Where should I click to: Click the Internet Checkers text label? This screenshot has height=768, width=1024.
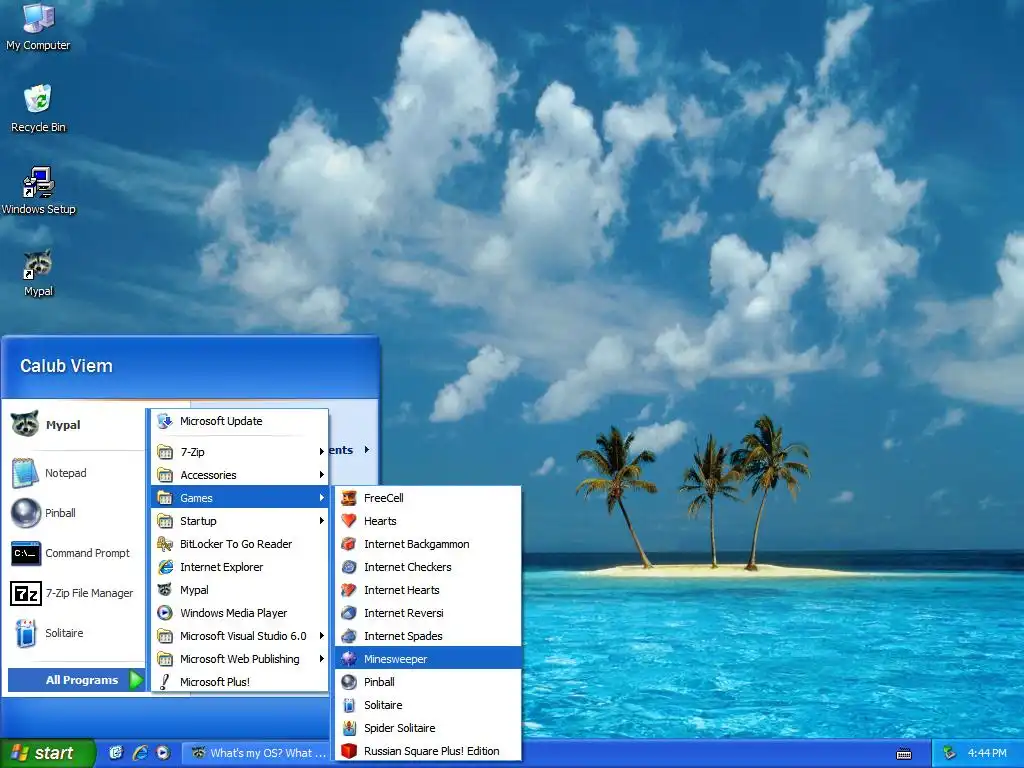(x=408, y=567)
